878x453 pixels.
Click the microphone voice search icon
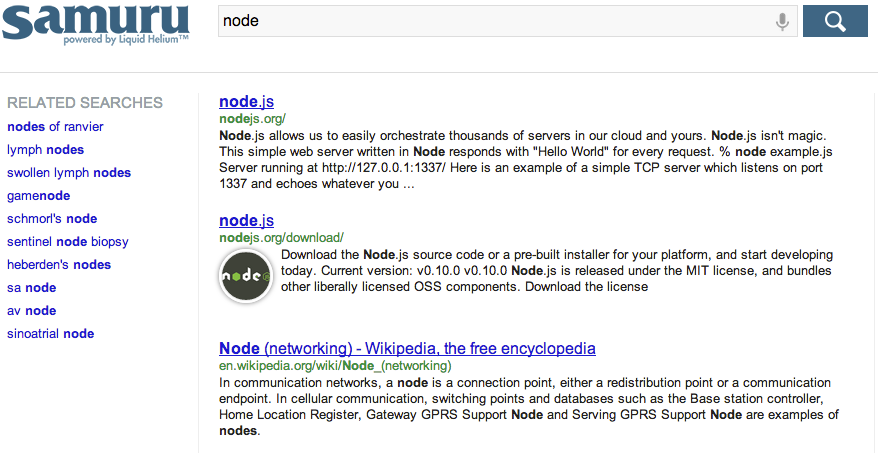pyautogui.click(x=782, y=22)
